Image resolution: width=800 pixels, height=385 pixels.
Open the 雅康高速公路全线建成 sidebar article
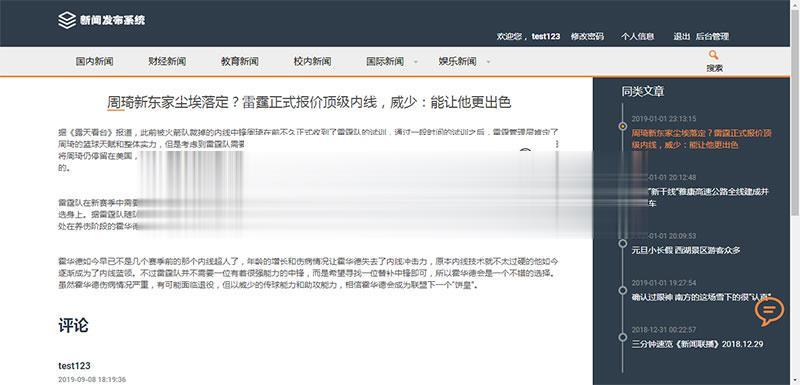[x=707, y=197]
